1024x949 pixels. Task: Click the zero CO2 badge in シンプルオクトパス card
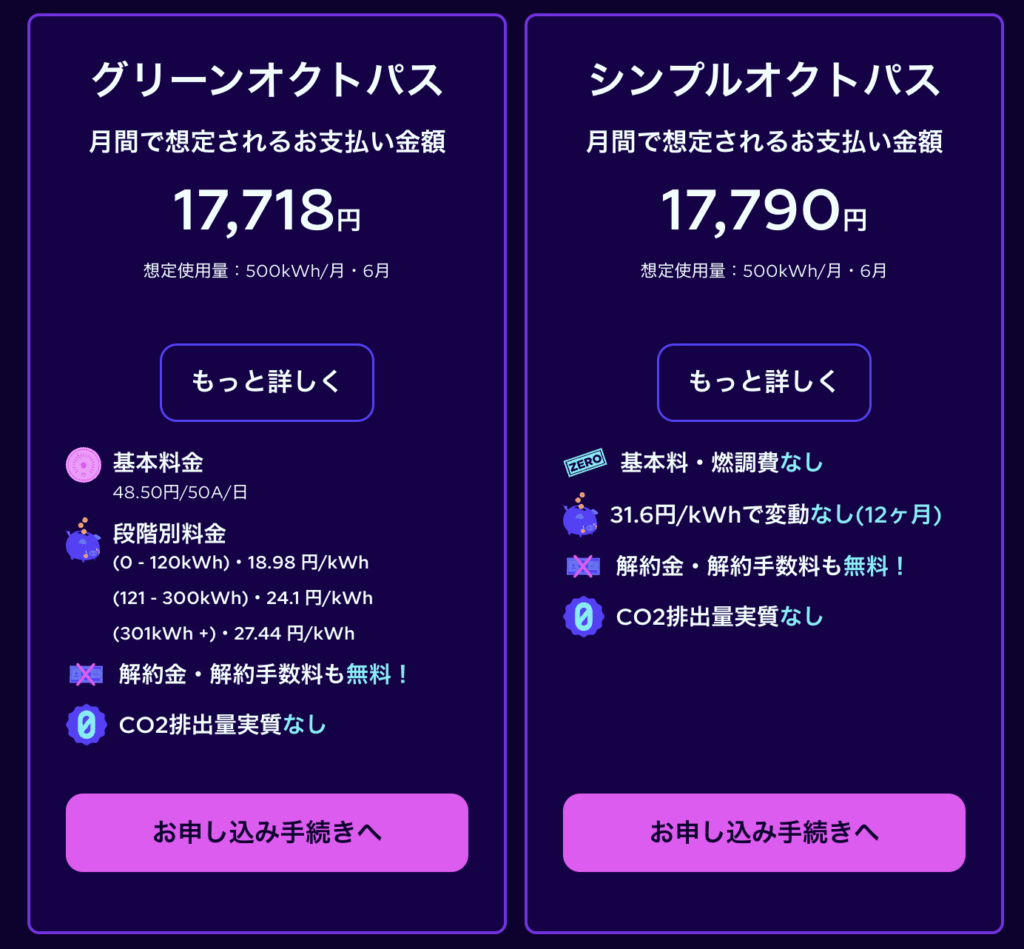point(583,617)
